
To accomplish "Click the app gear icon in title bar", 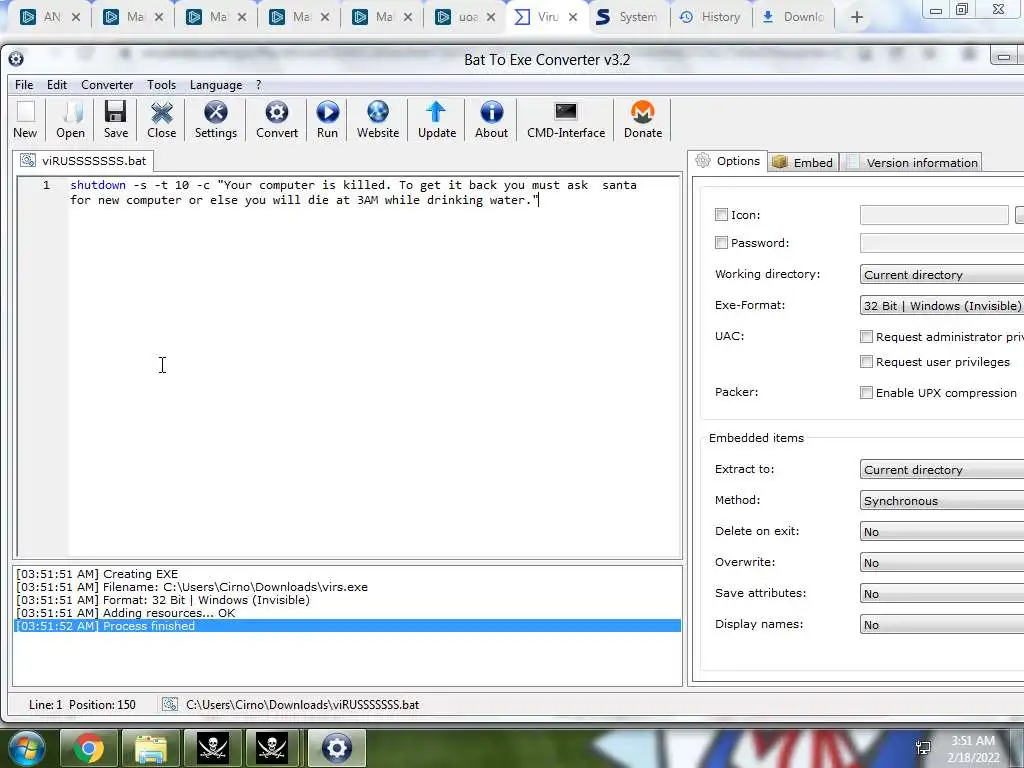I will click(16, 59).
